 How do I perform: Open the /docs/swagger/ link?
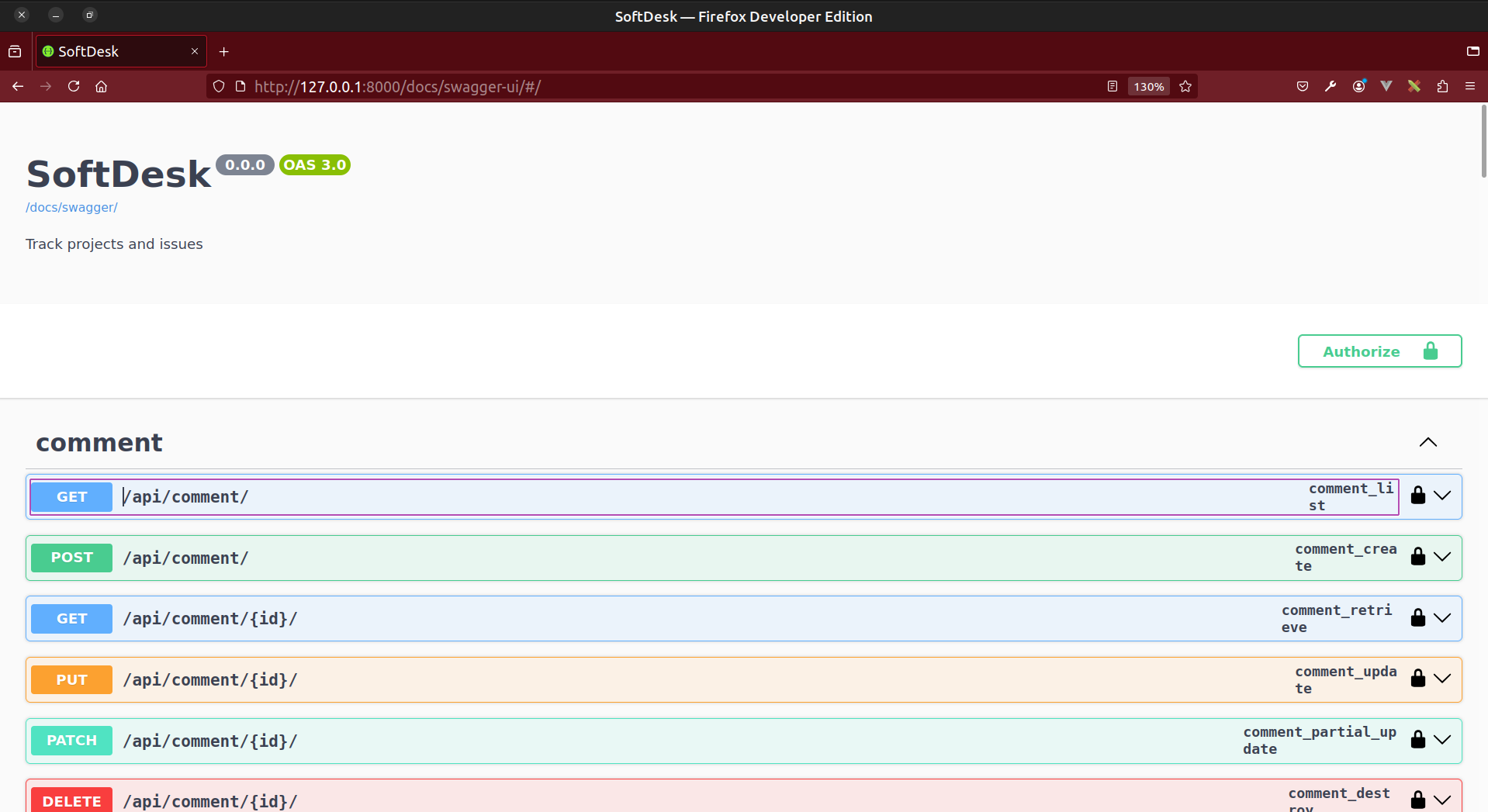point(71,207)
